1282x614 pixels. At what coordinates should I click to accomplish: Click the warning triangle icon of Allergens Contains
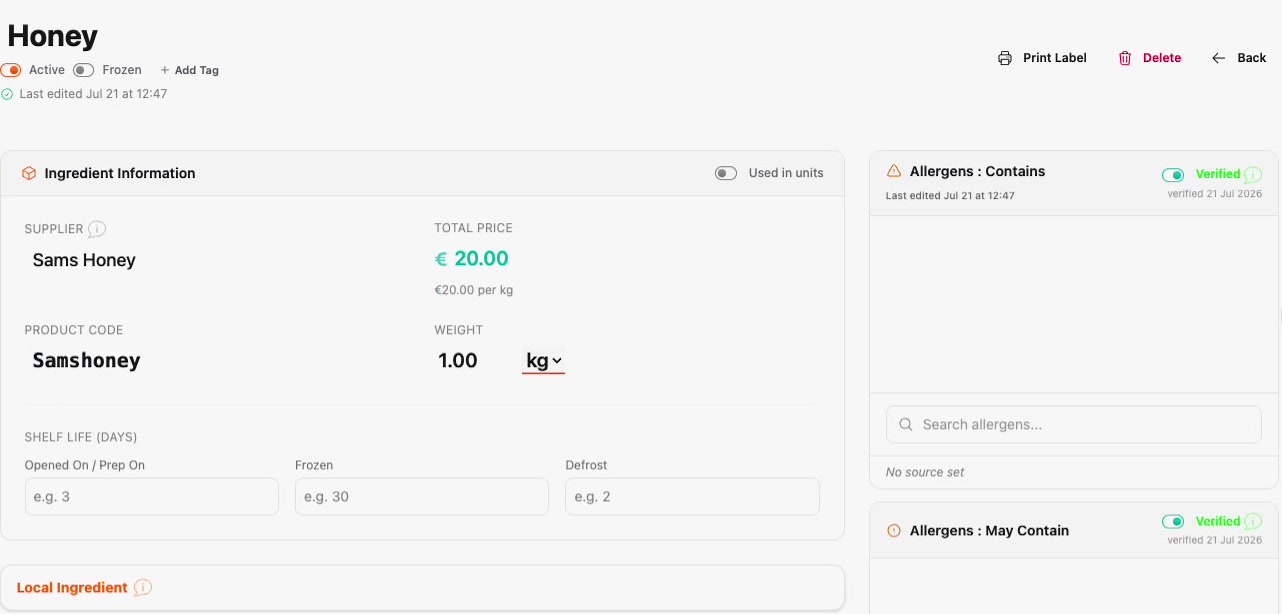coord(894,171)
